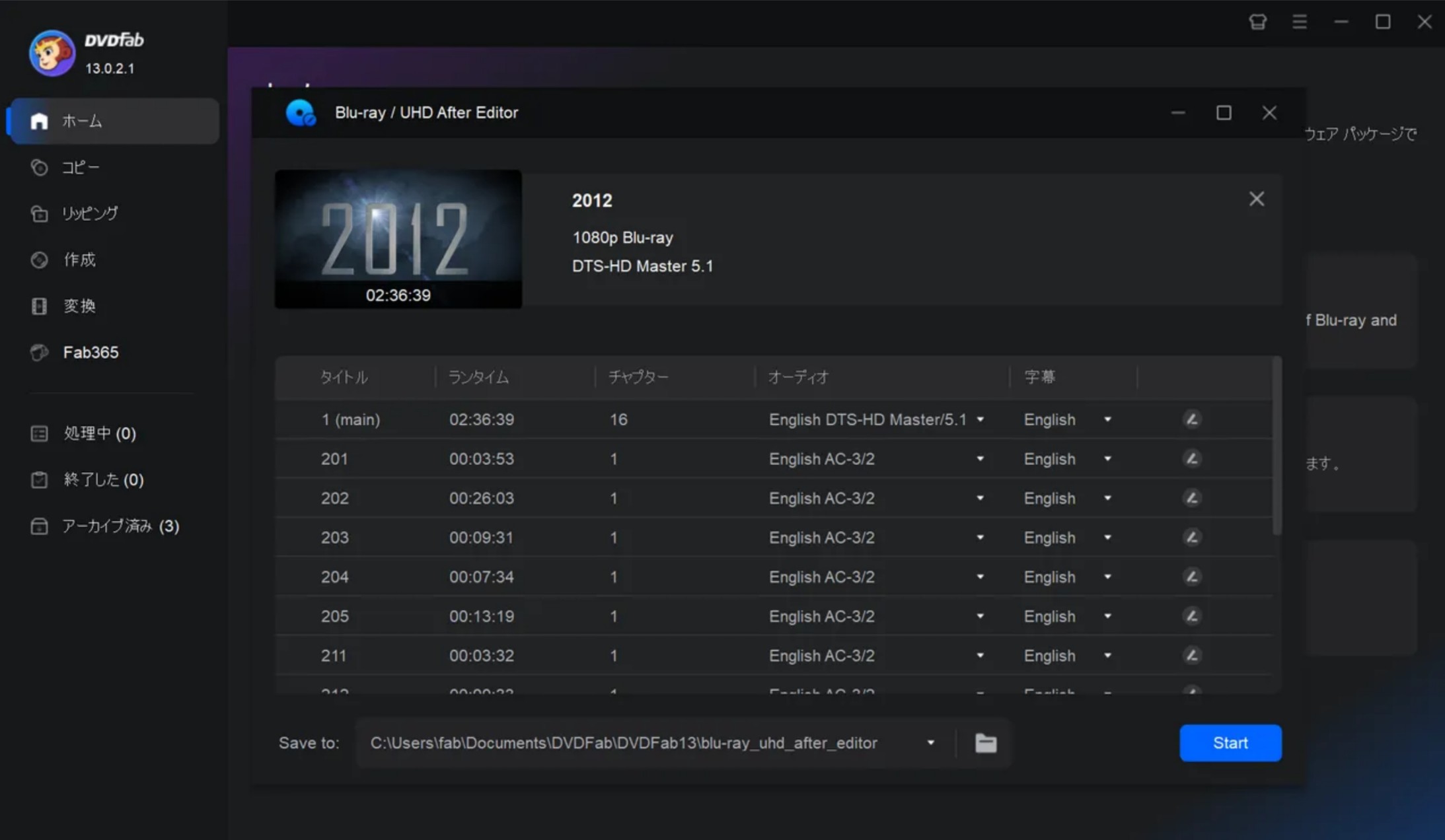Click runtime 00:26:03 of title 202
This screenshot has width=1445, height=840.
tap(482, 498)
